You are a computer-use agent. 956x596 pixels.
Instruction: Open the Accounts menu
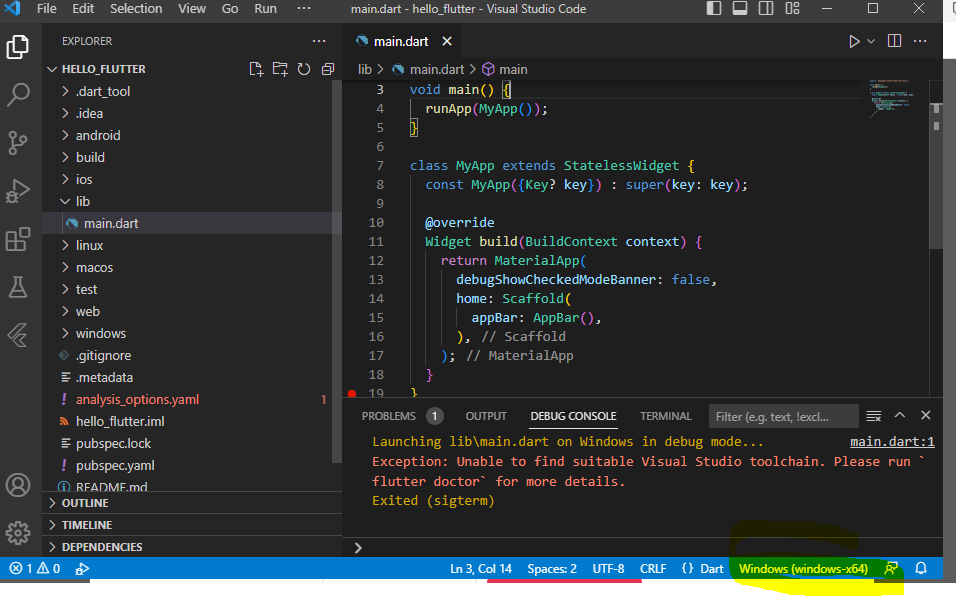[x=18, y=485]
